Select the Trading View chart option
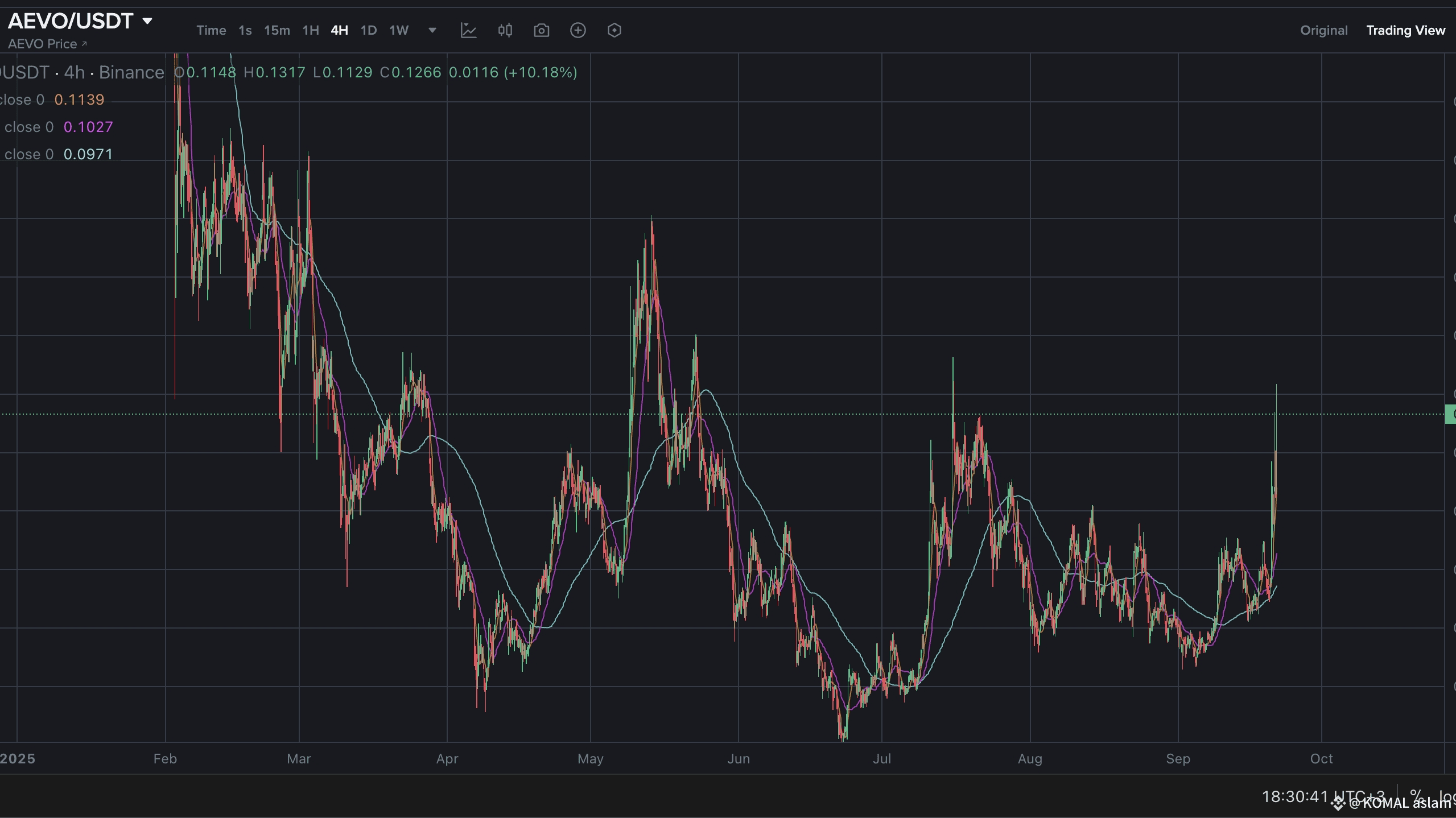The image size is (1456, 818). click(1405, 30)
